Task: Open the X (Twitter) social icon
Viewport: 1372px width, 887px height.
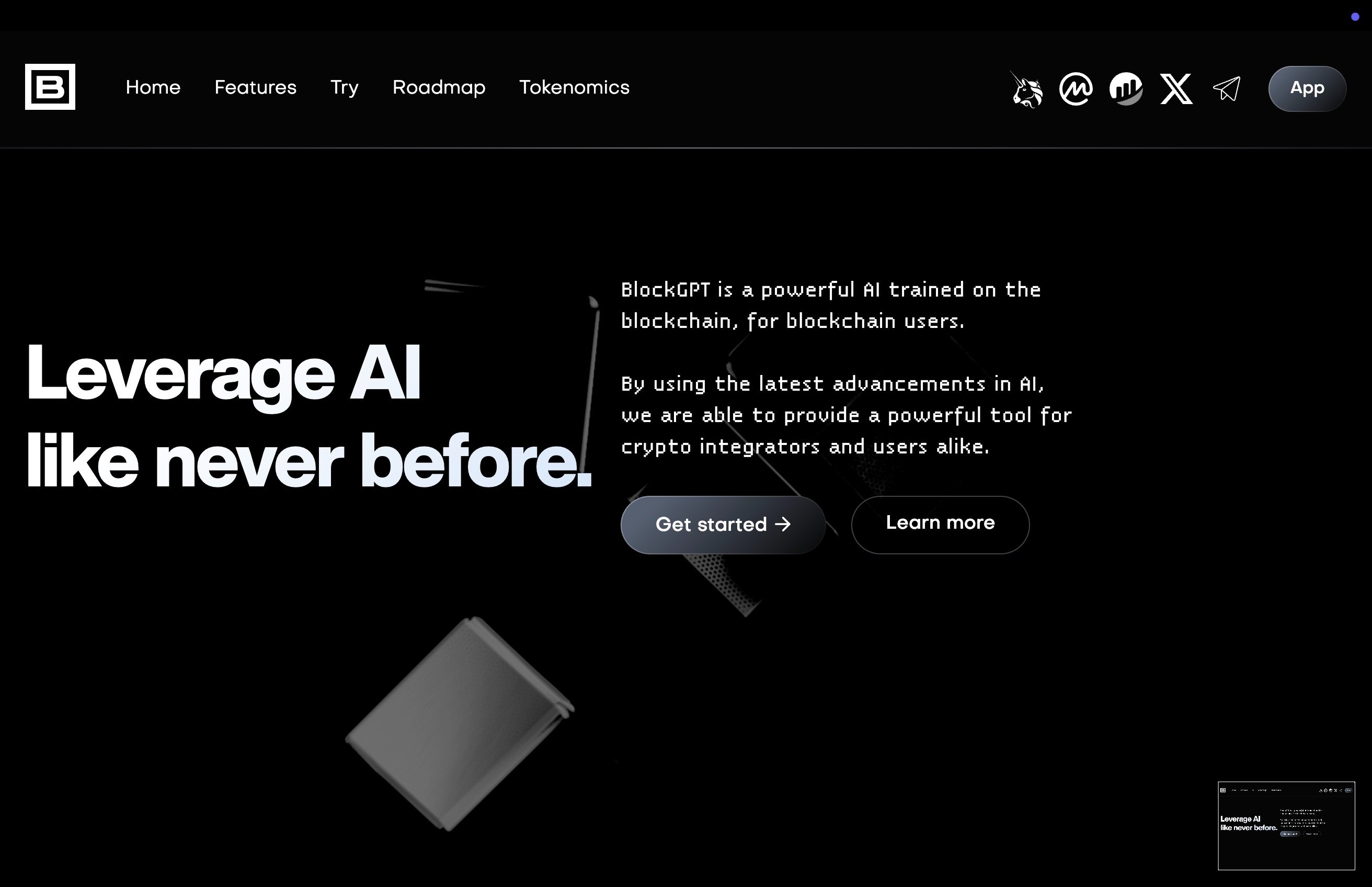Action: point(1175,88)
